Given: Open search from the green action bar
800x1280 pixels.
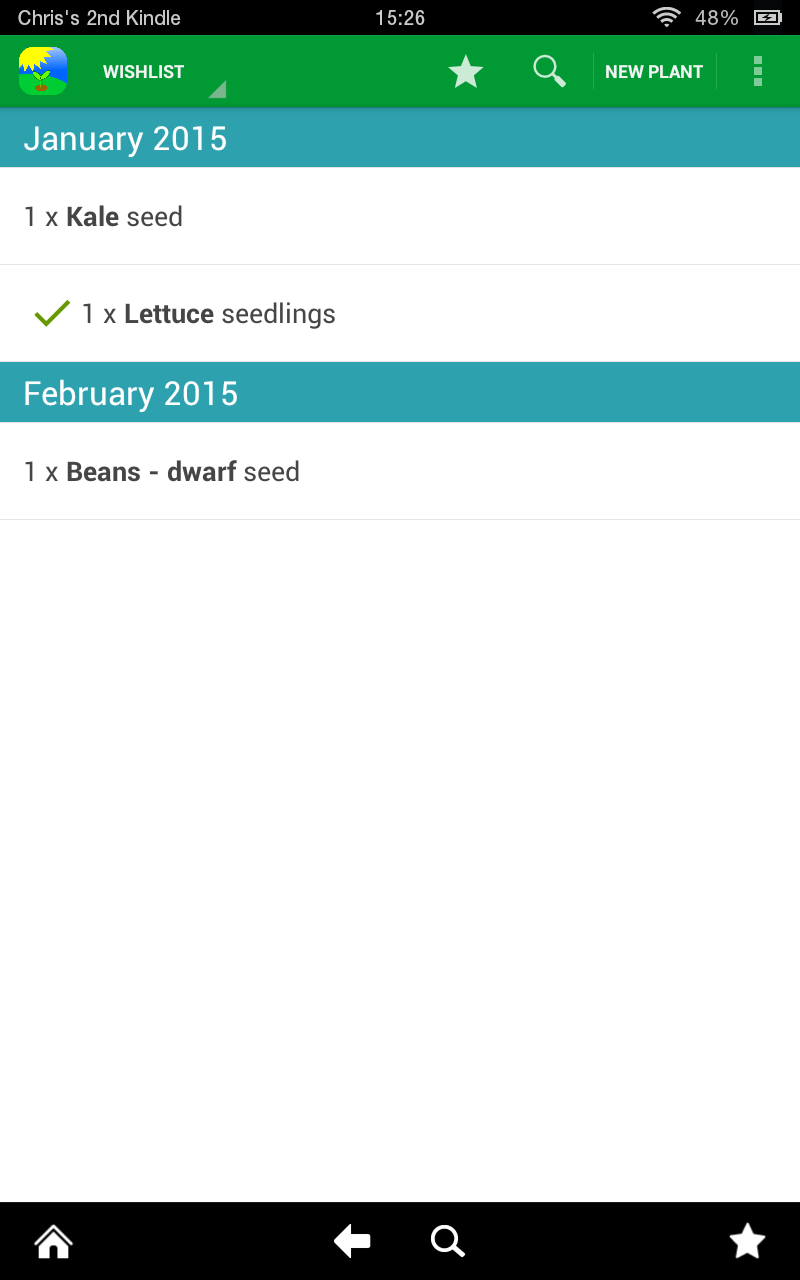Looking at the screenshot, I should click(x=548, y=70).
